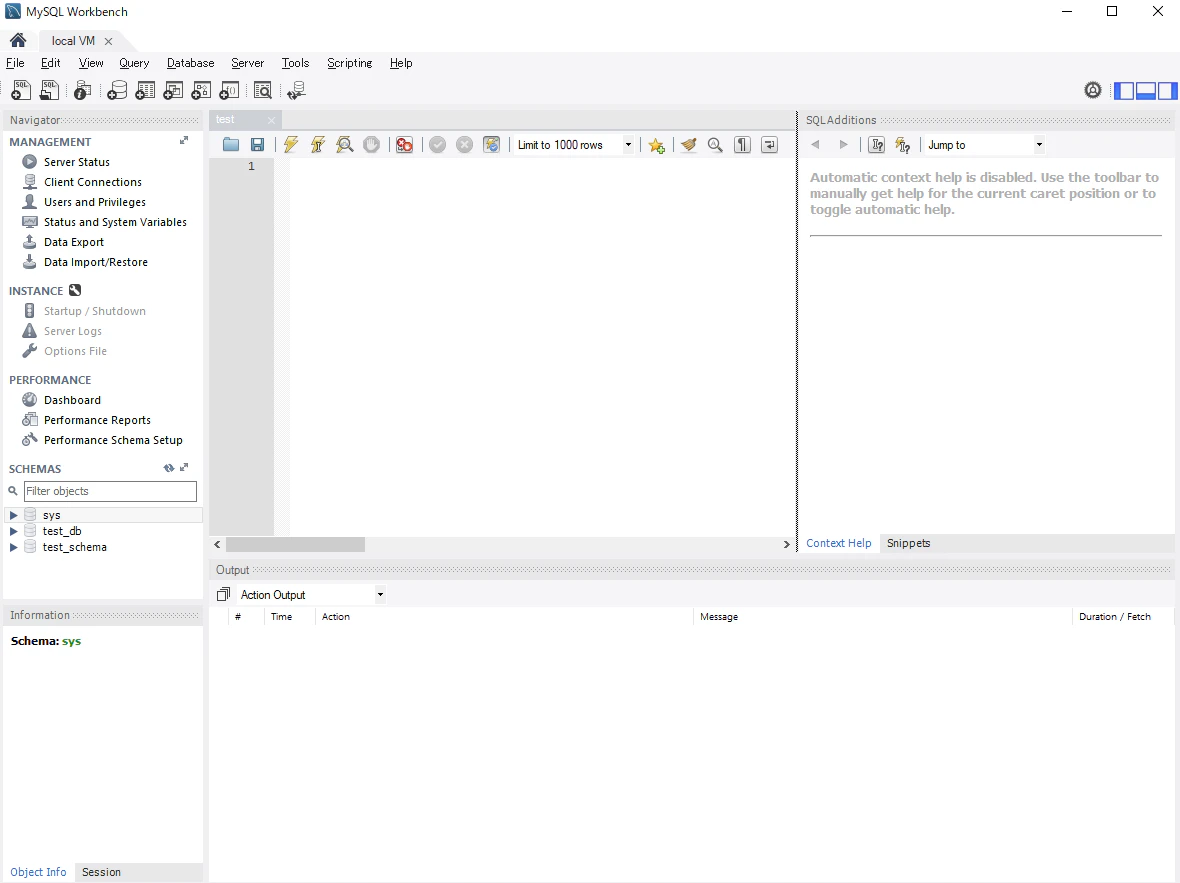Viewport: 1180px width, 883px height.
Task: Toggle the INSTANCE connection switch icon
Action: (75, 291)
